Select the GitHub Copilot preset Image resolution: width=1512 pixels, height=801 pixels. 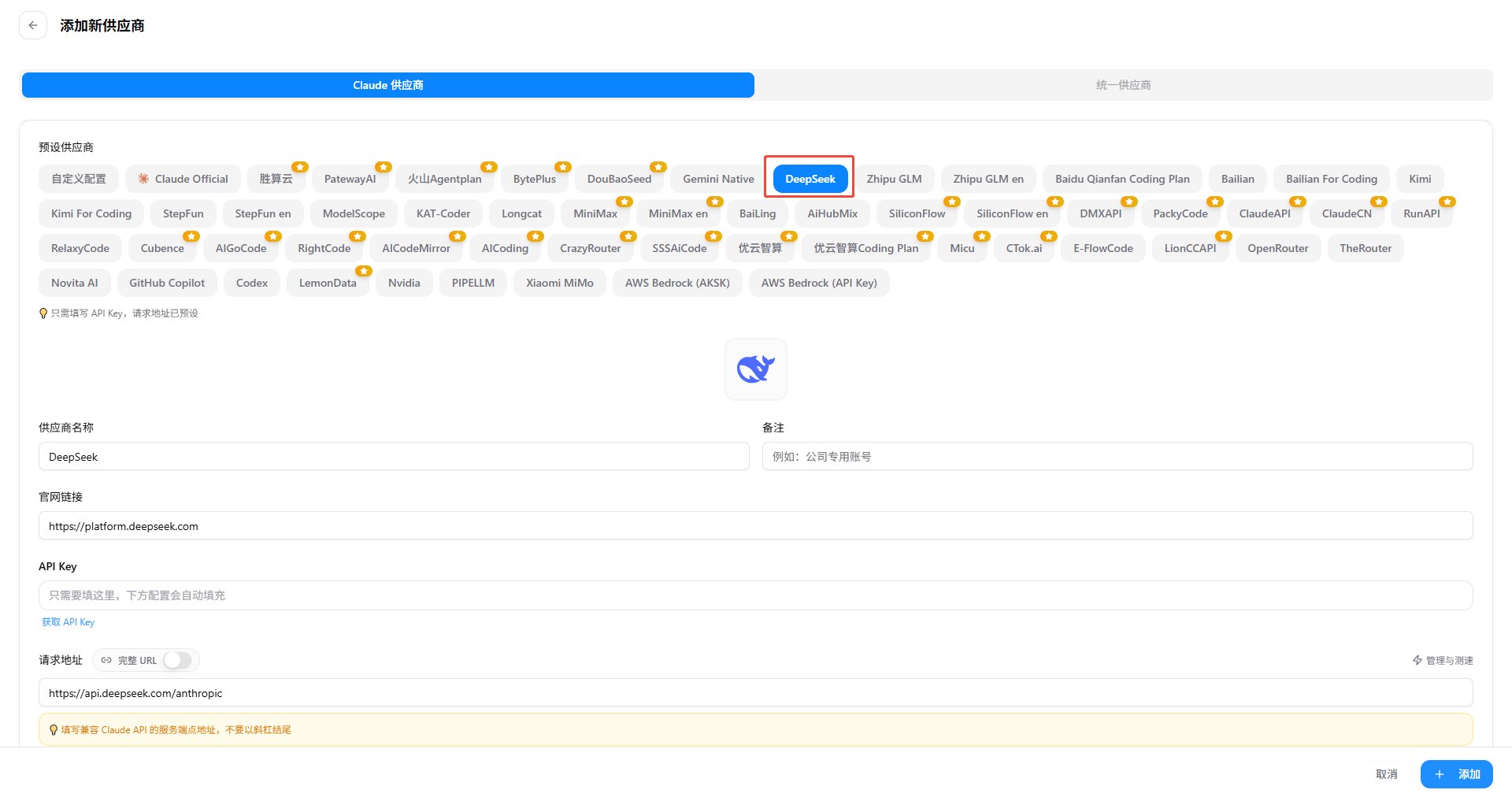[167, 283]
